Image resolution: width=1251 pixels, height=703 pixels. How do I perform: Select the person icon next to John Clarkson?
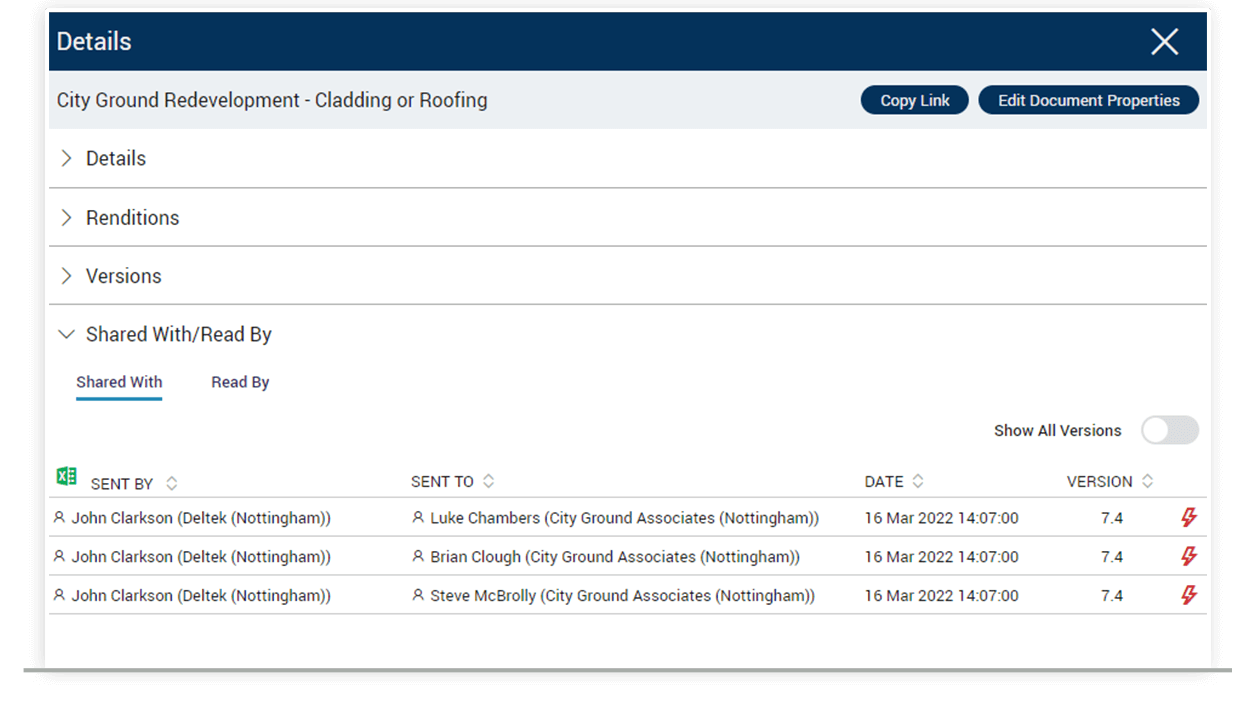62,518
